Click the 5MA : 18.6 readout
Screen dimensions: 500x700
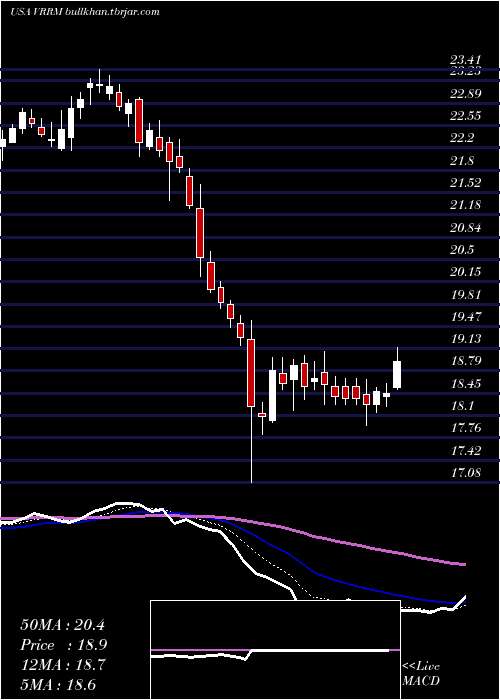pyautogui.click(x=58, y=684)
